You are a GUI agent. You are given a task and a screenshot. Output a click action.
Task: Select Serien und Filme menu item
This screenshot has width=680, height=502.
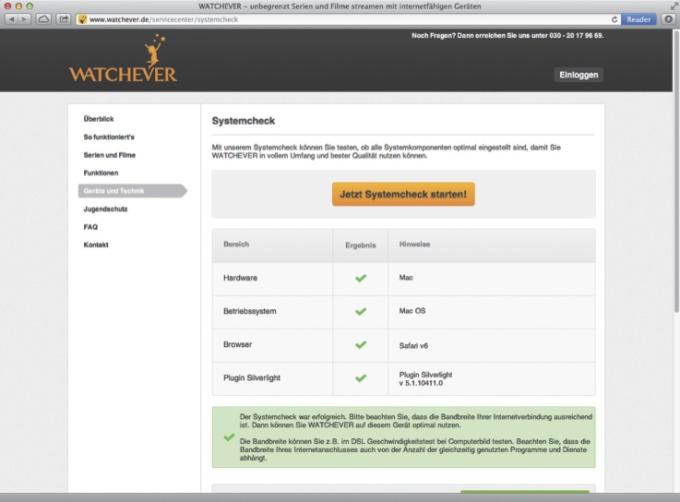[x=109, y=155]
